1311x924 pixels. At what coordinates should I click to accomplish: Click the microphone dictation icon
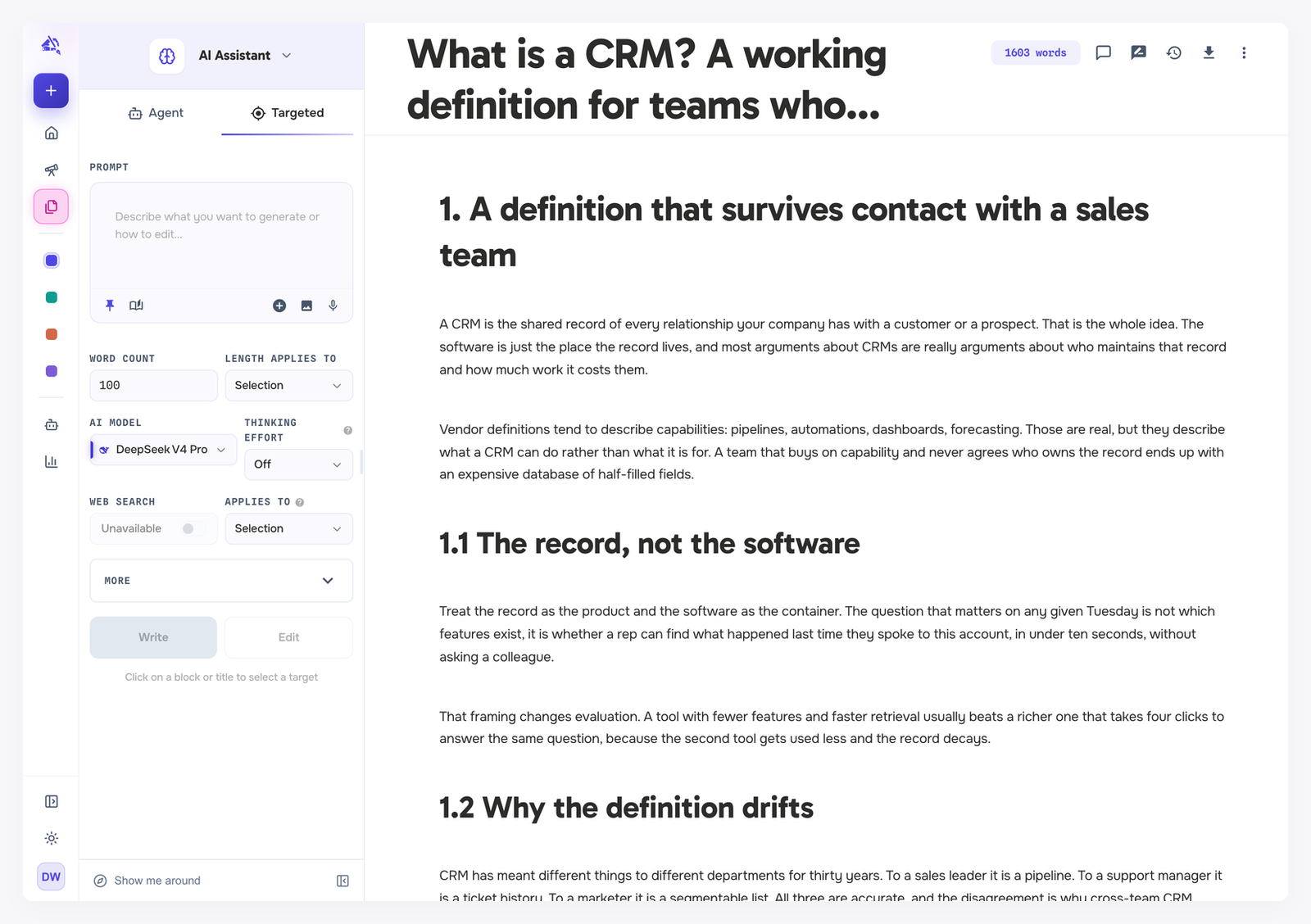pyautogui.click(x=333, y=306)
